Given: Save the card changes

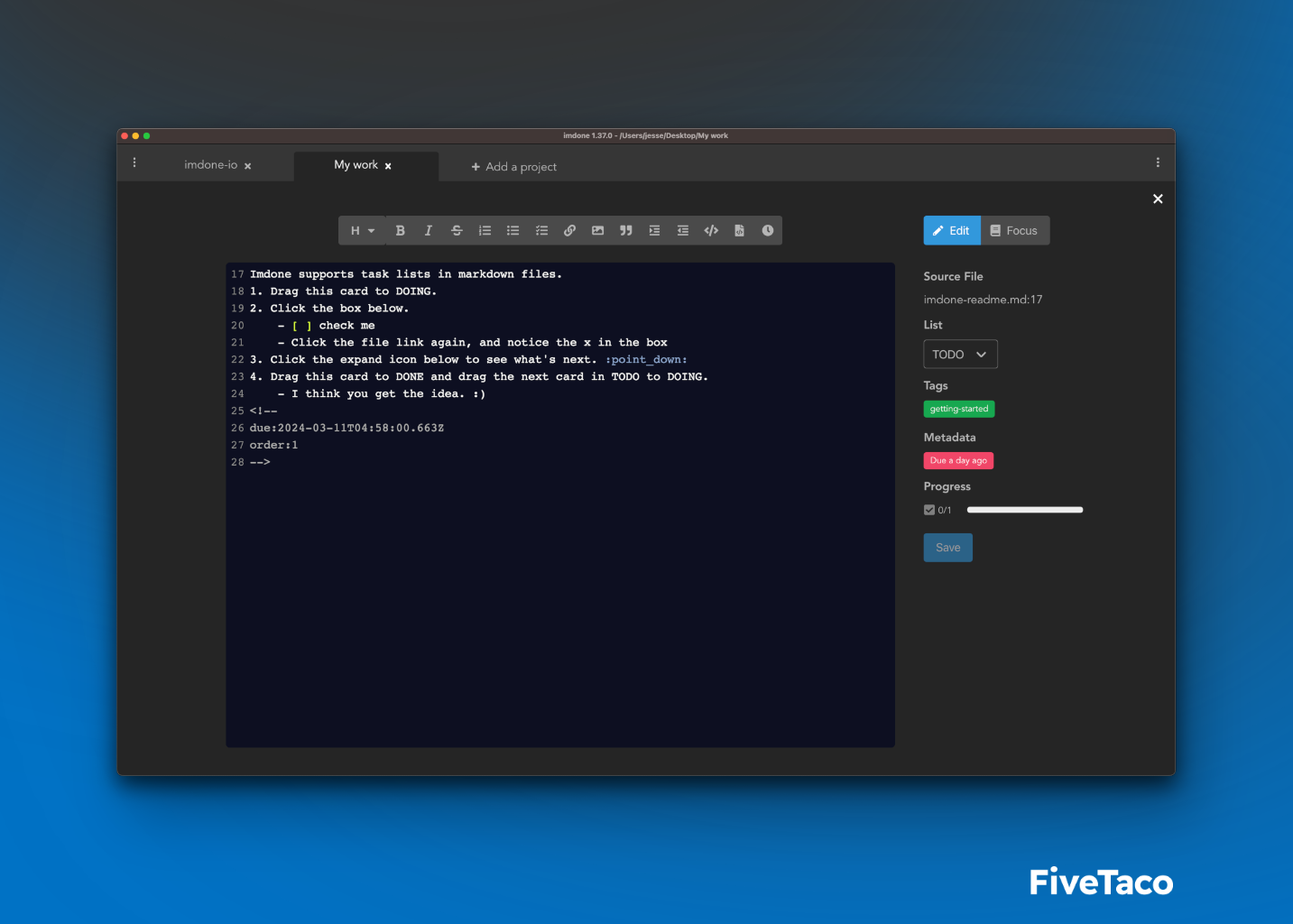Looking at the screenshot, I should pyautogui.click(x=948, y=548).
